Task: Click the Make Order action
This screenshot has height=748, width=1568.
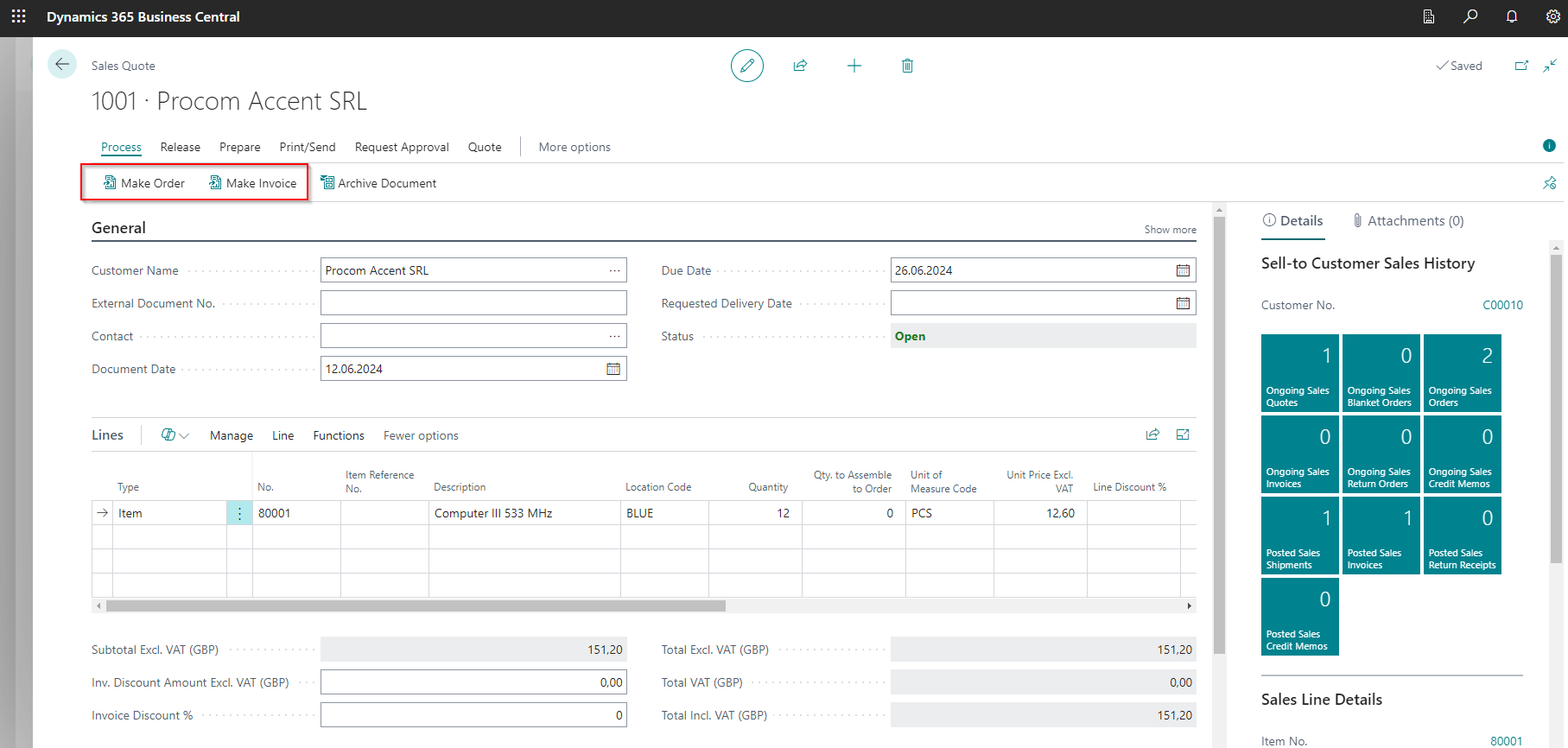Action: [x=144, y=183]
